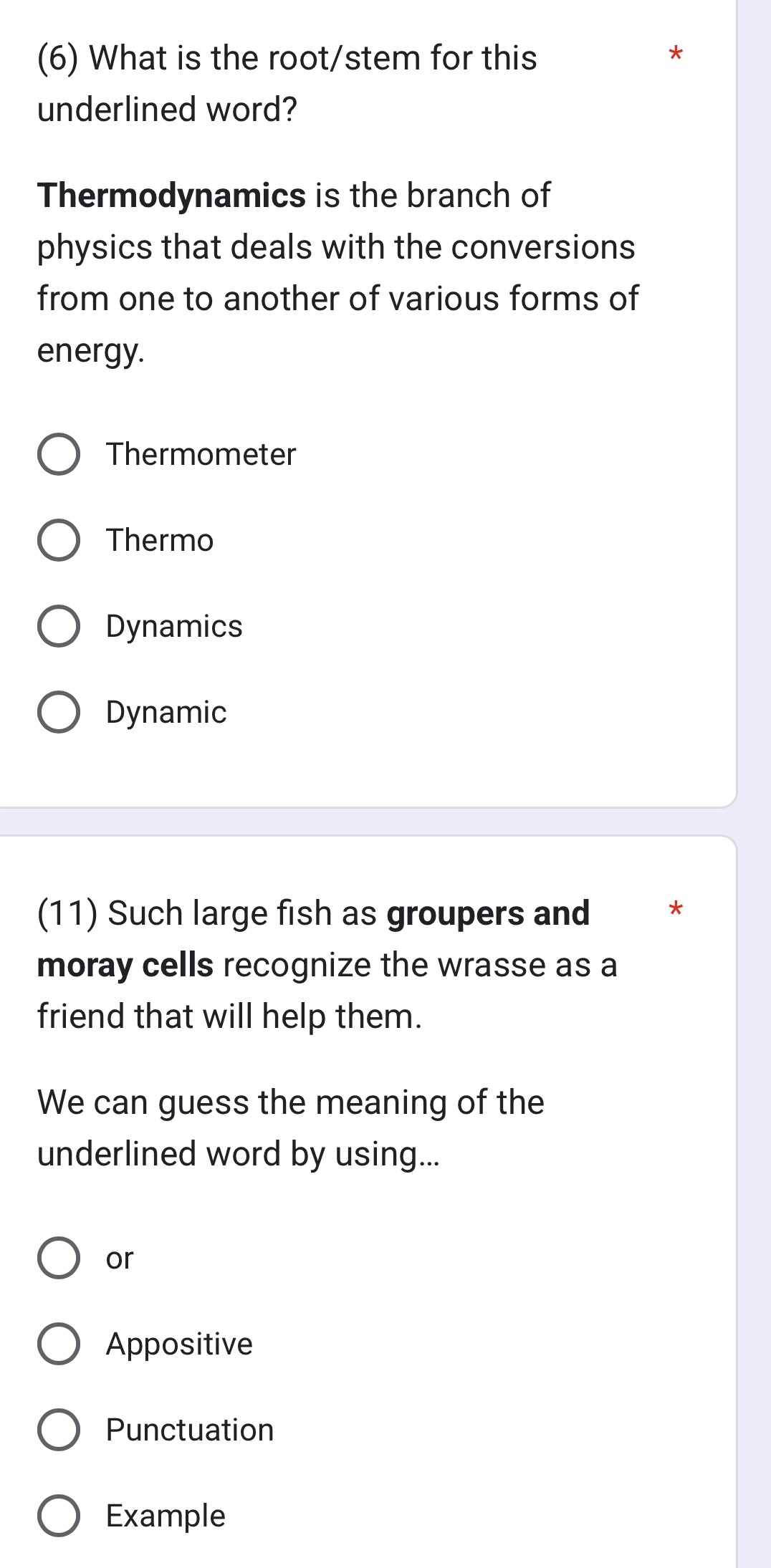This screenshot has height=1568, width=771.
Task: Click the bold words "moray cells"
Action: (x=125, y=965)
